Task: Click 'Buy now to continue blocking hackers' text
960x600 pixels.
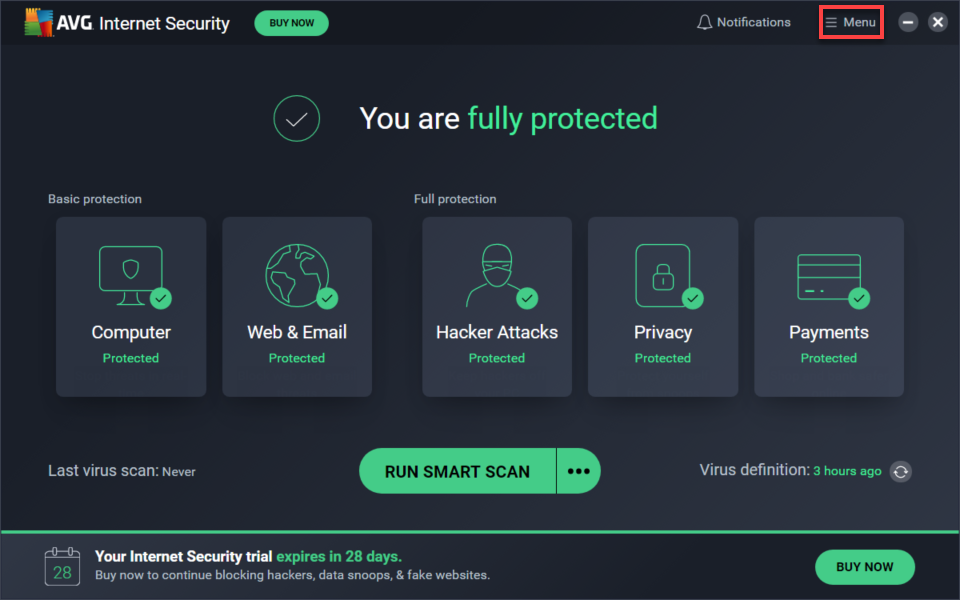Action: [x=293, y=576]
